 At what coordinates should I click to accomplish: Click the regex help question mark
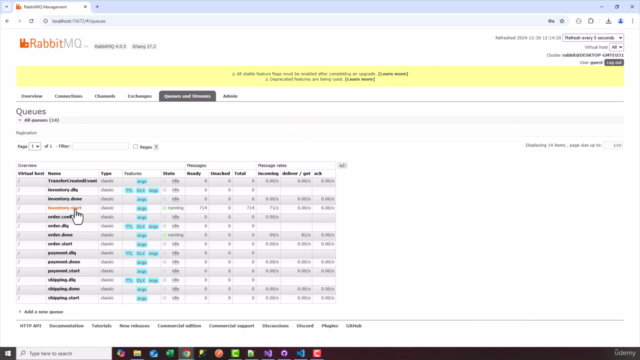coord(156,147)
